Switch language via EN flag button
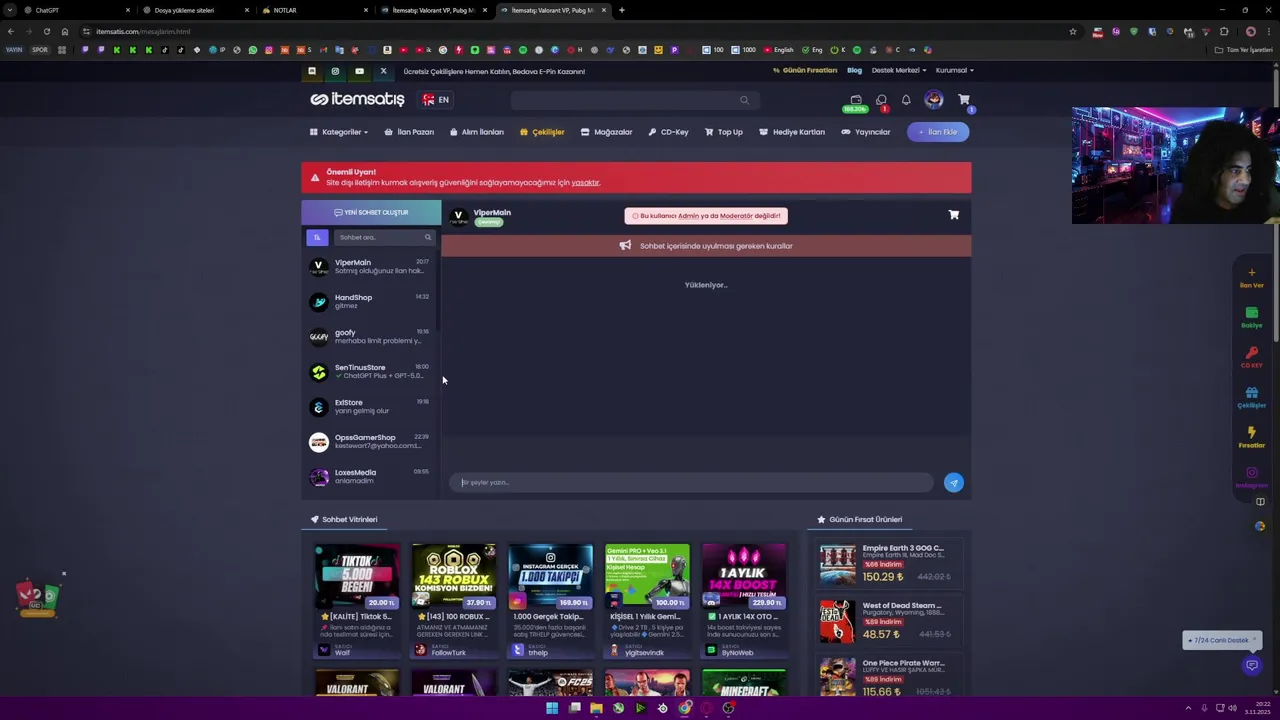Screen dimensions: 1280x720 click(436, 100)
